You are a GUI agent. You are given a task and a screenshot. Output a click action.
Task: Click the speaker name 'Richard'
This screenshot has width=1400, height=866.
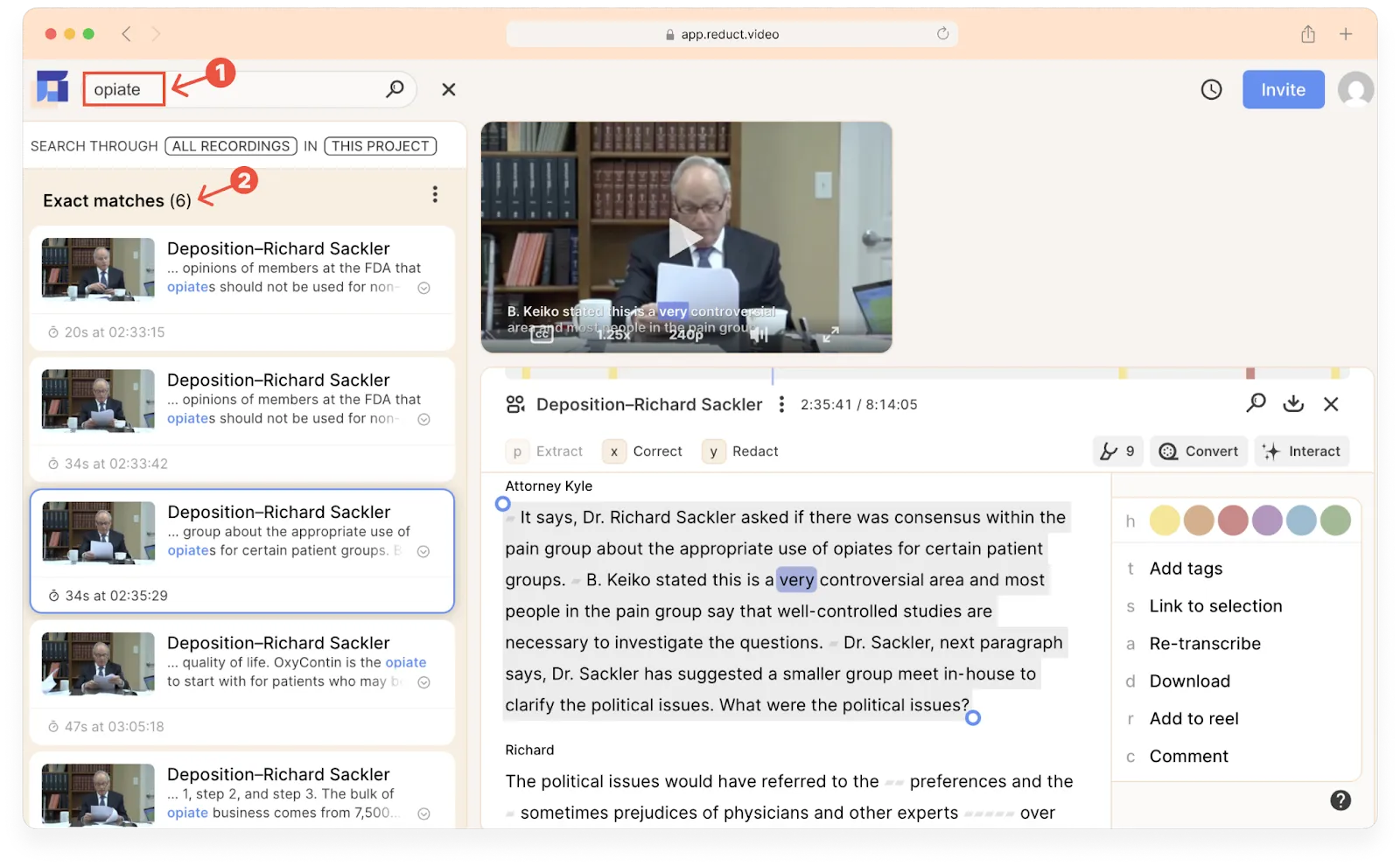pyautogui.click(x=529, y=751)
